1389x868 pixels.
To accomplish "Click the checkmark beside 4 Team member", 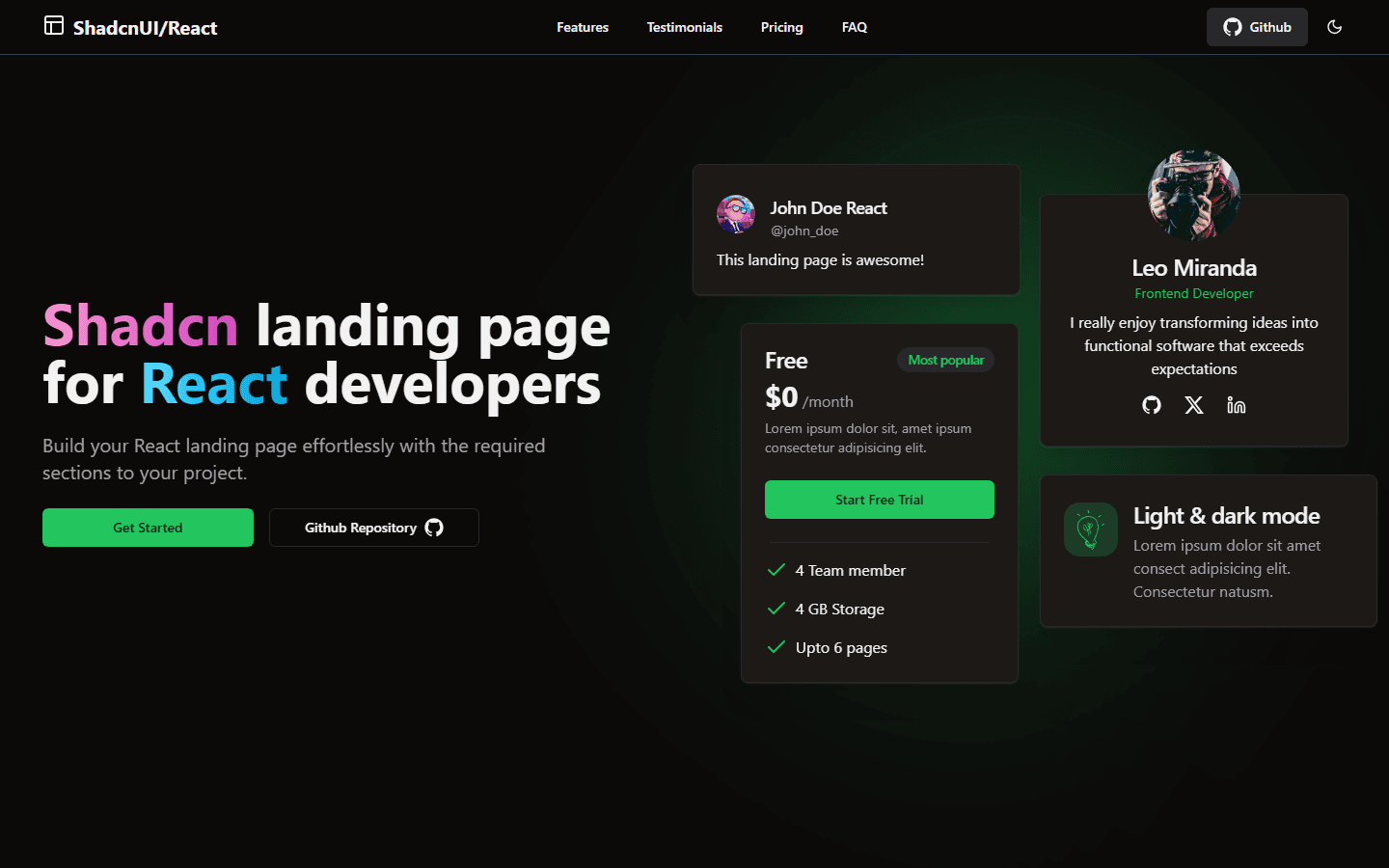I will 776,570.
